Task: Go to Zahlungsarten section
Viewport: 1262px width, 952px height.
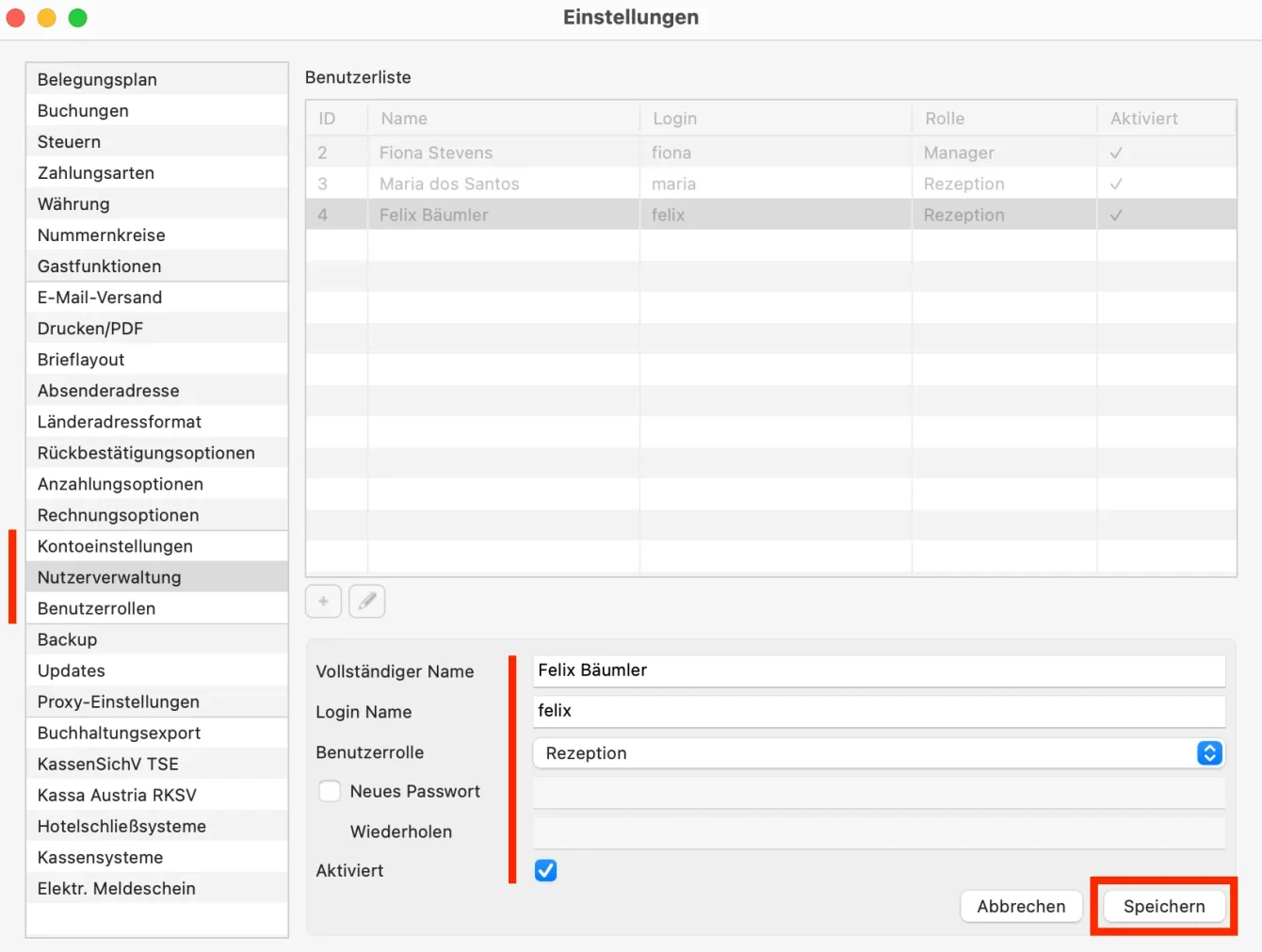Action: 157,172
